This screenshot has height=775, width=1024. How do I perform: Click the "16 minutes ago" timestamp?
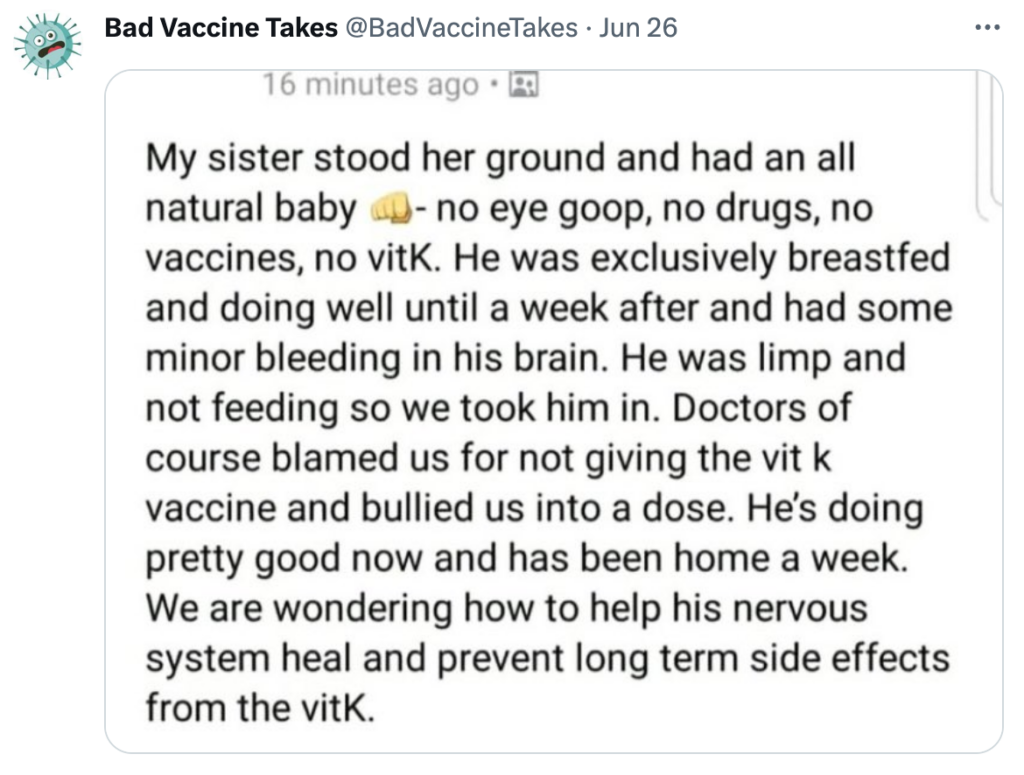[x=371, y=84]
